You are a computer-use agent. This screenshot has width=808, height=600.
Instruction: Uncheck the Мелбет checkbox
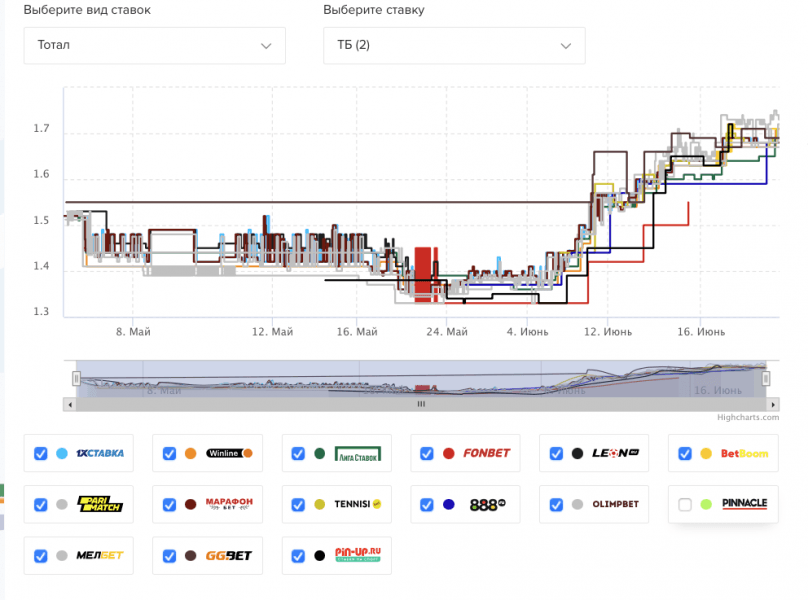[x=41, y=555]
